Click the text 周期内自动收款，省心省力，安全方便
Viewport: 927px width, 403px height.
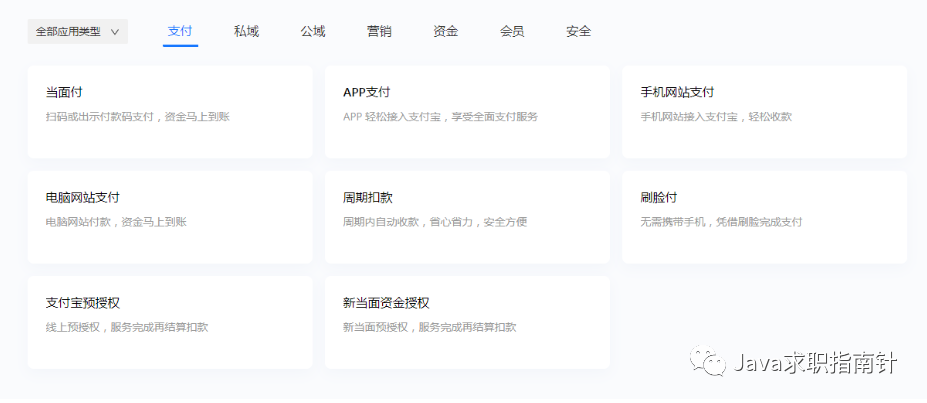[435, 222]
